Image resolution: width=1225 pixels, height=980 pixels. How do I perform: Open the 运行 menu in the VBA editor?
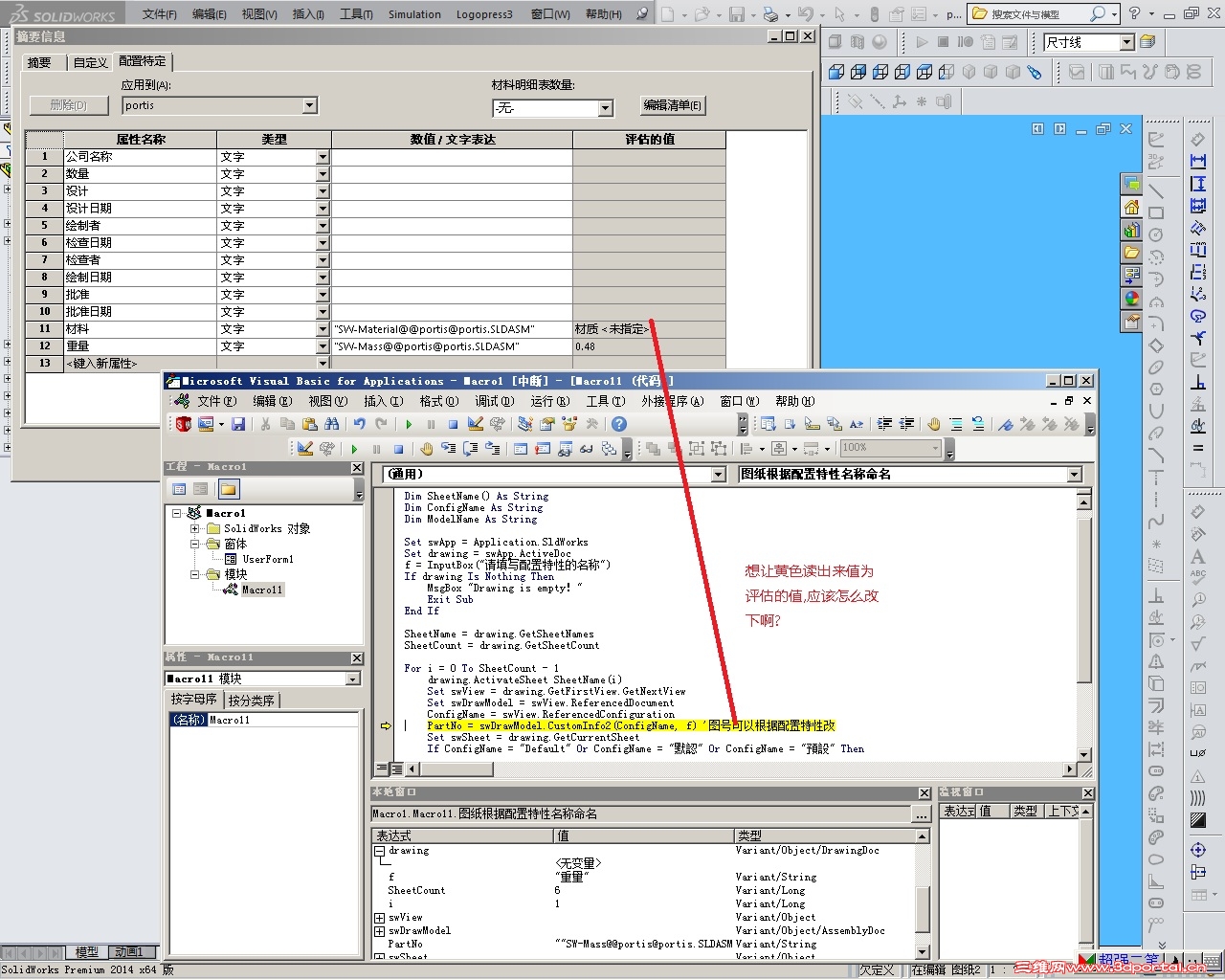click(549, 401)
